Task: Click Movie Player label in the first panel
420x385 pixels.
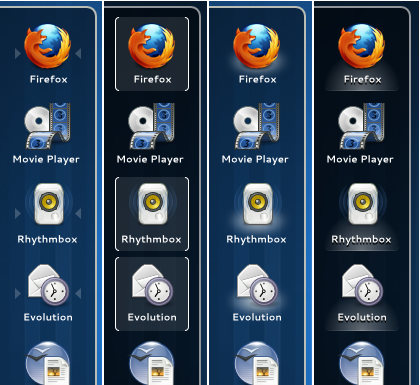Action: tap(46, 160)
